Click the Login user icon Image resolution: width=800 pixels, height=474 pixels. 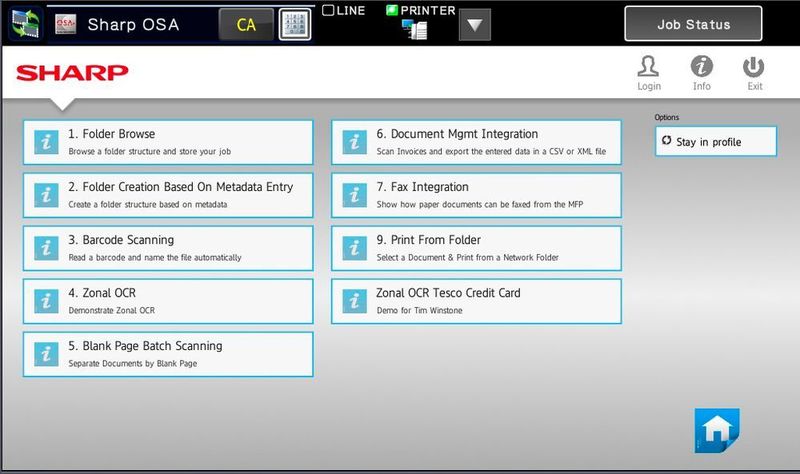coord(648,67)
